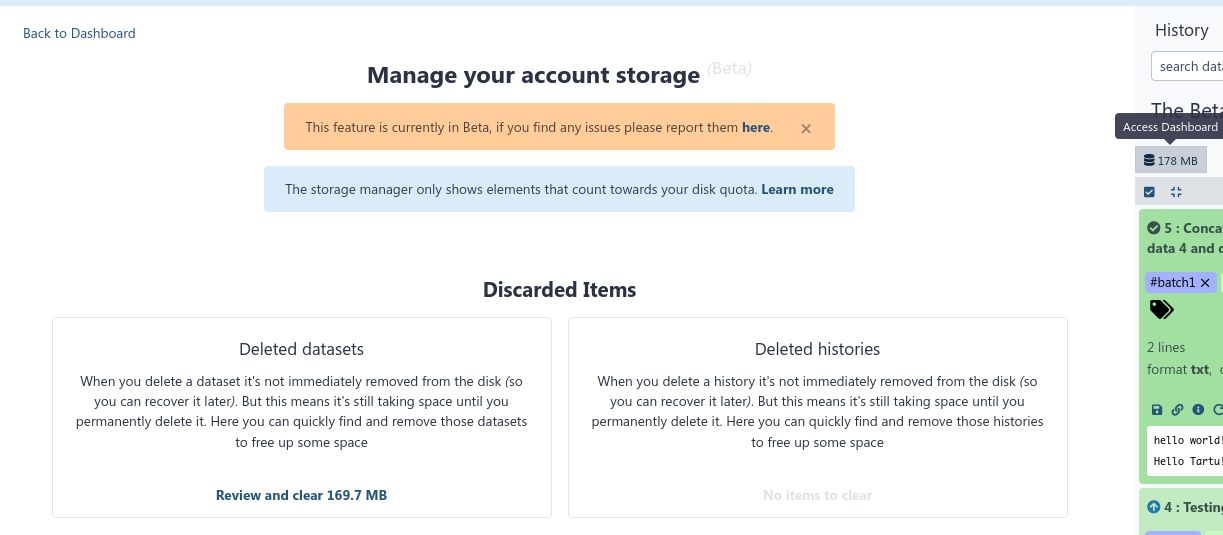Remove the #batch1 tag via its X
Image resolution: width=1223 pixels, height=535 pixels.
click(x=1205, y=283)
